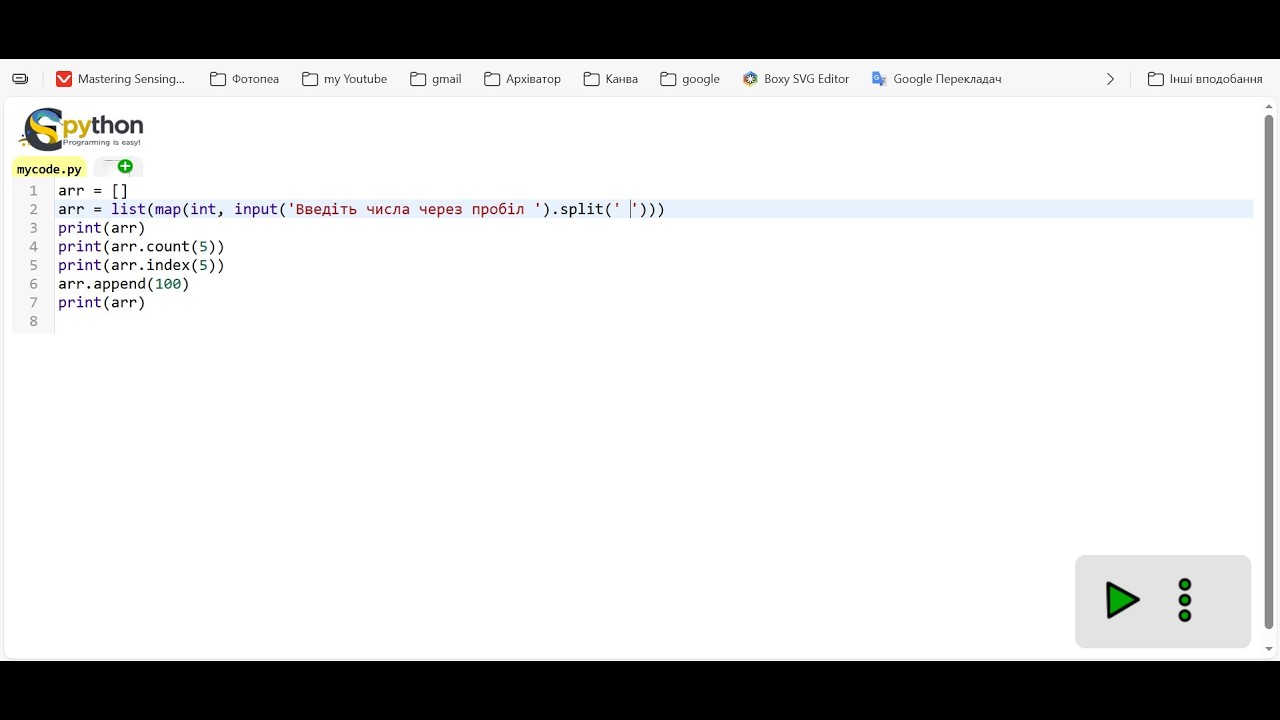Viewport: 1280px width, 720px height.
Task: Open the gmail bookmark folder
Action: 436,79
